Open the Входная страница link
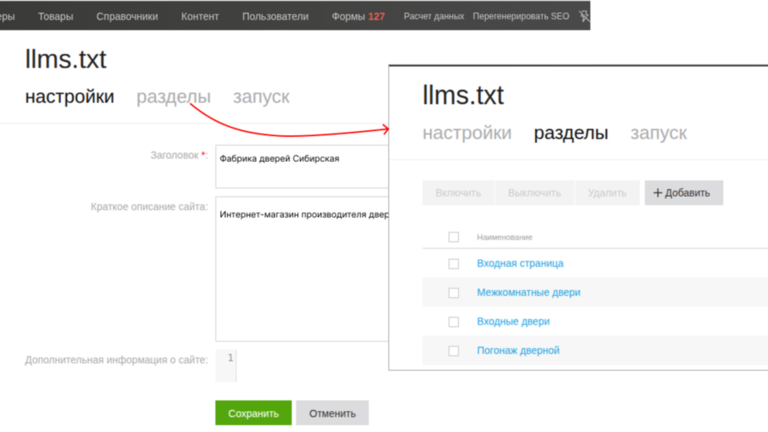 pos(520,264)
